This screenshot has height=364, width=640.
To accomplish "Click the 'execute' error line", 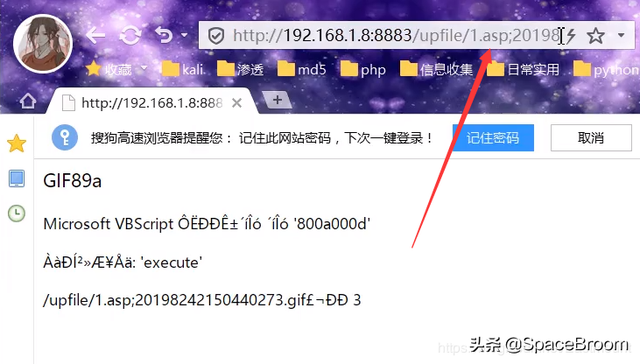I will tap(122, 262).
